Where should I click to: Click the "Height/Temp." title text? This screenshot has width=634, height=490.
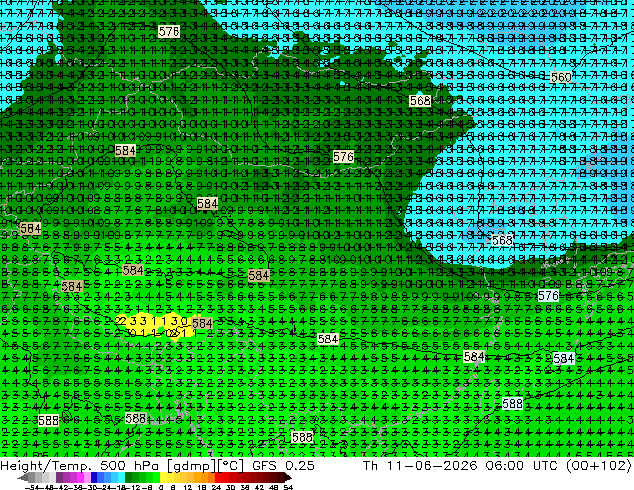pyautogui.click(x=46, y=465)
